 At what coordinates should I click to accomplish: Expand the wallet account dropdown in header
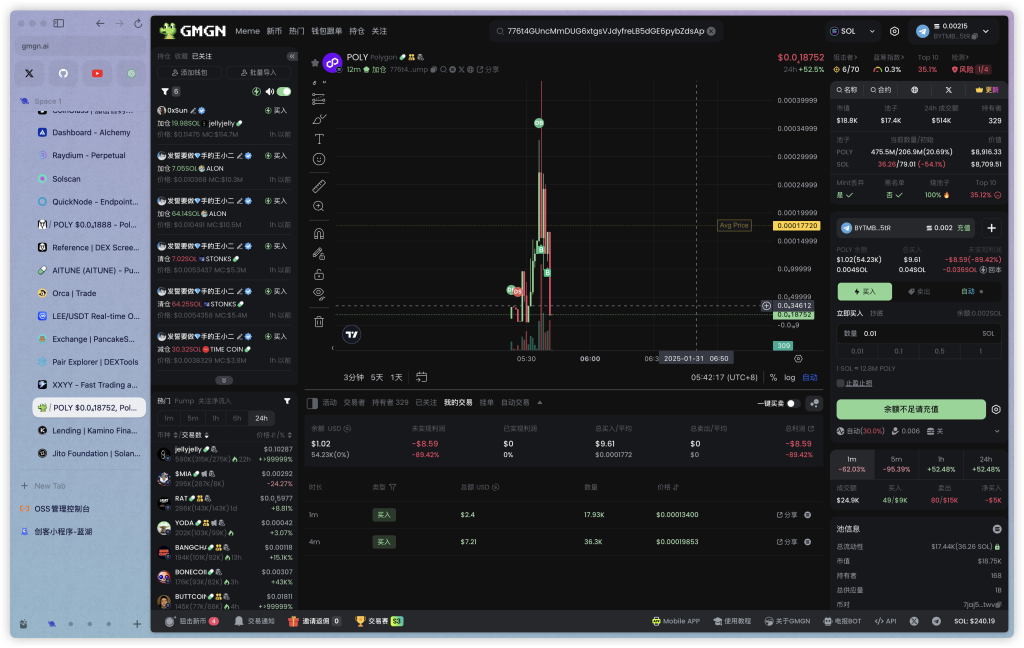pos(984,32)
